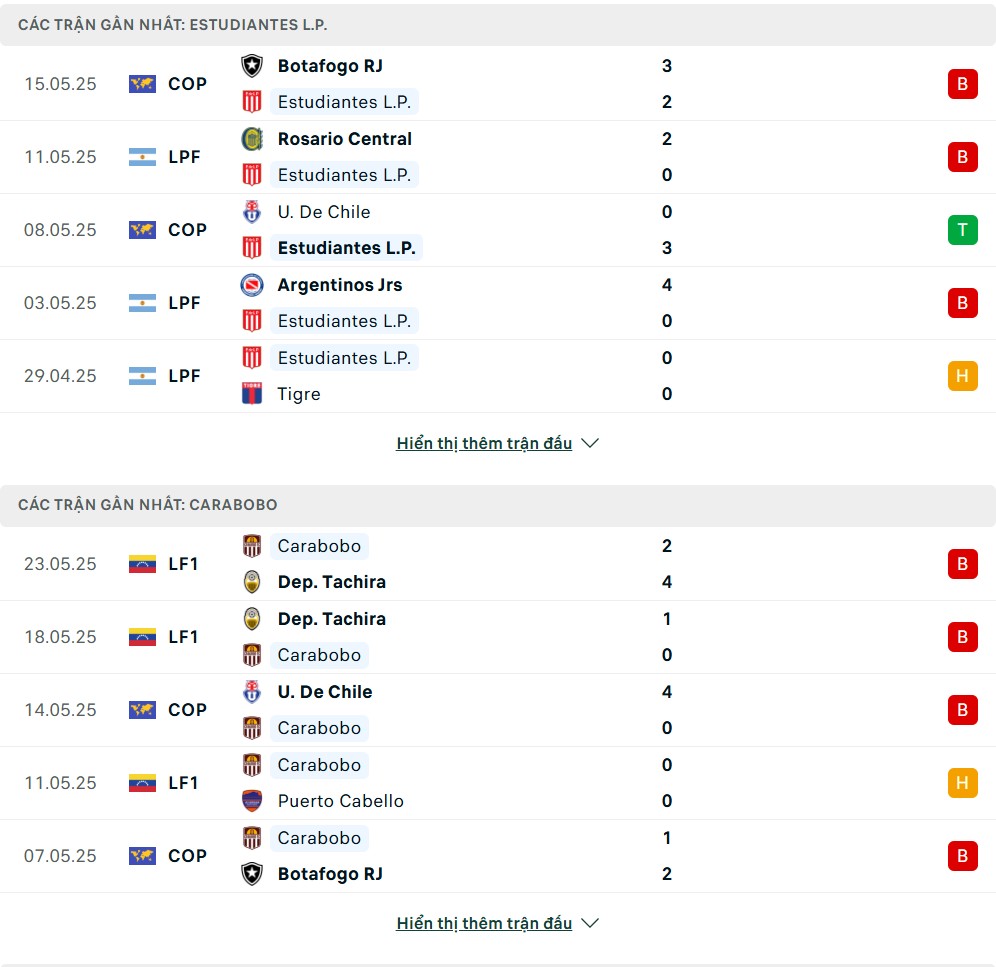Open the U. De Chile team name on 08.05.25
Image resolution: width=996 pixels, height=967 pixels.
(x=324, y=212)
